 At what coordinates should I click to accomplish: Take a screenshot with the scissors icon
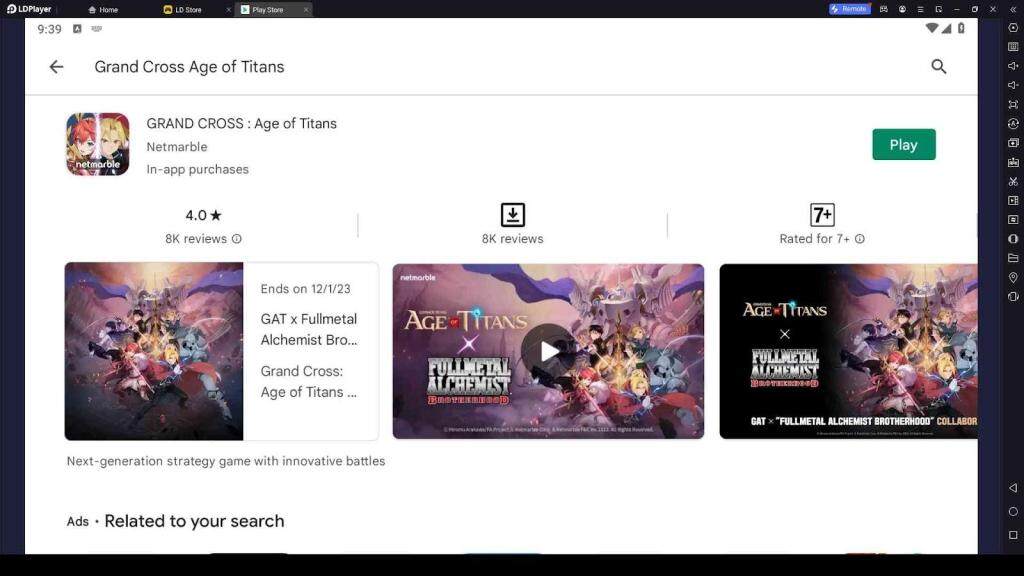(x=1013, y=182)
